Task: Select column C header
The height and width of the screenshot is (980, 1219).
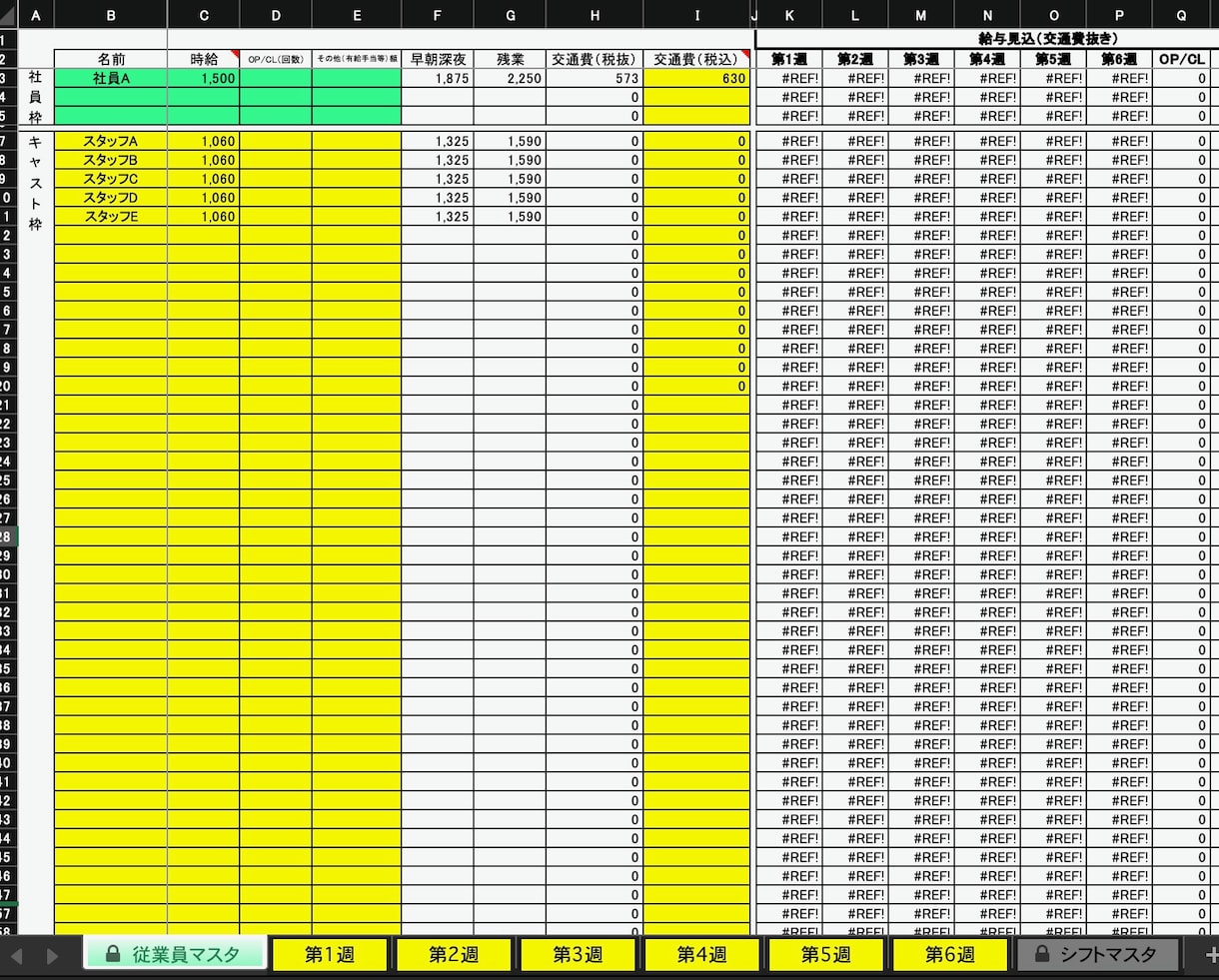Action: (204, 15)
